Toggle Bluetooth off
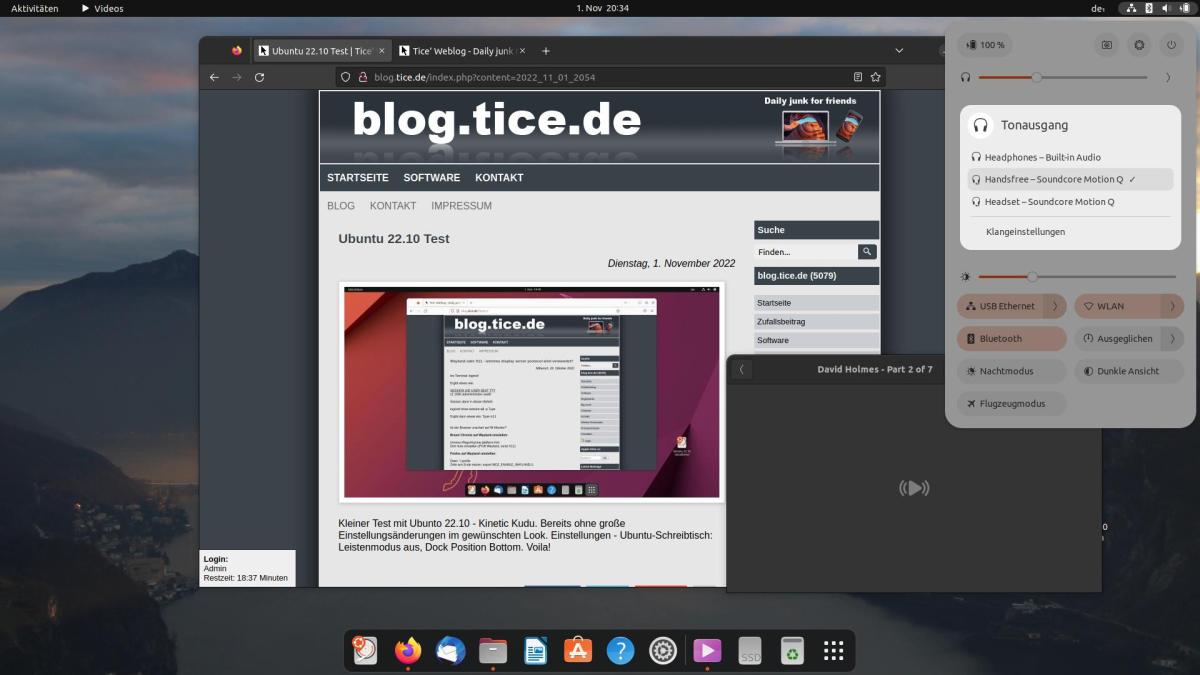Image resolution: width=1200 pixels, height=675 pixels. (1011, 339)
